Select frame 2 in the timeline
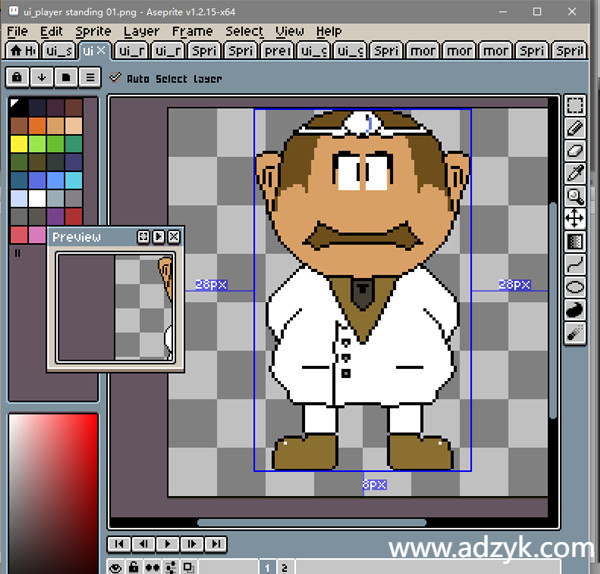Screen dimensions: 600x574 (284, 567)
